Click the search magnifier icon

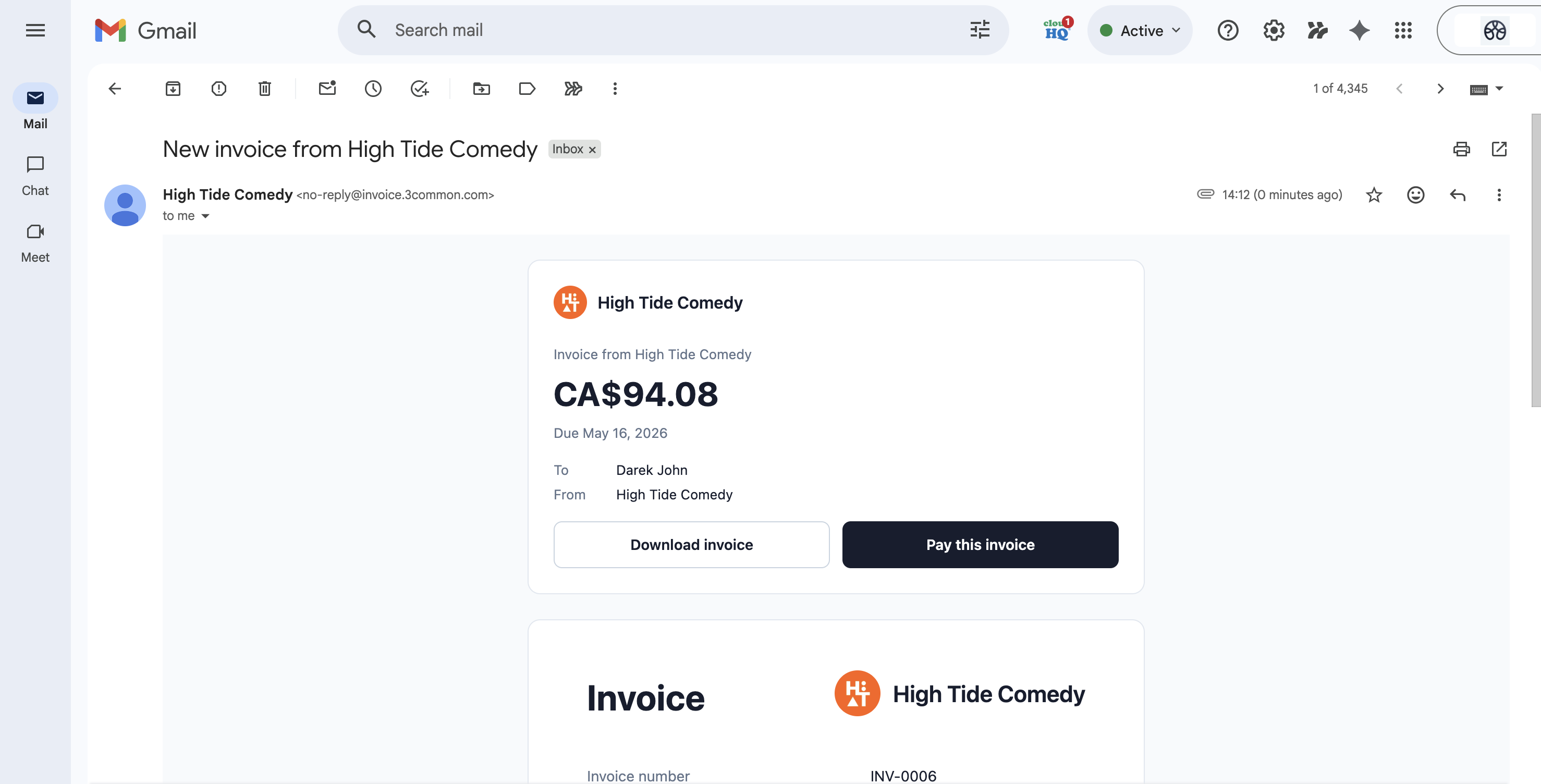pyautogui.click(x=366, y=29)
